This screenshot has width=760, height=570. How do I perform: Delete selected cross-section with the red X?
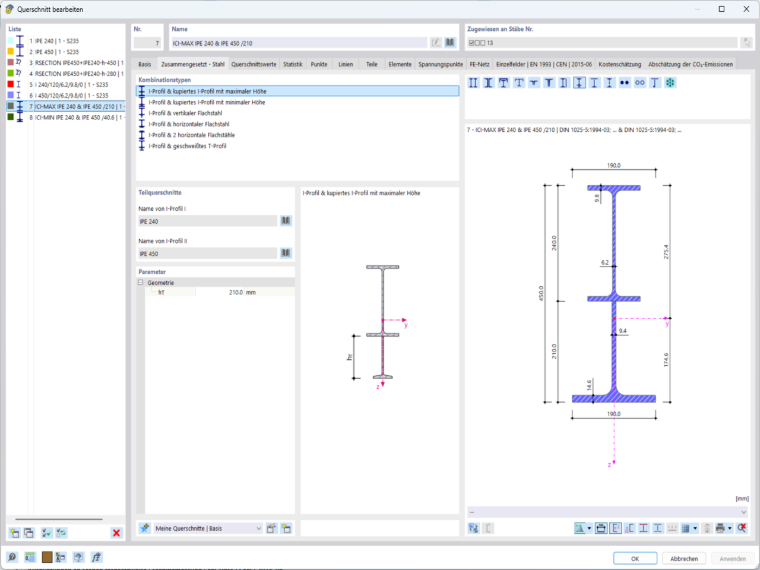click(x=116, y=533)
